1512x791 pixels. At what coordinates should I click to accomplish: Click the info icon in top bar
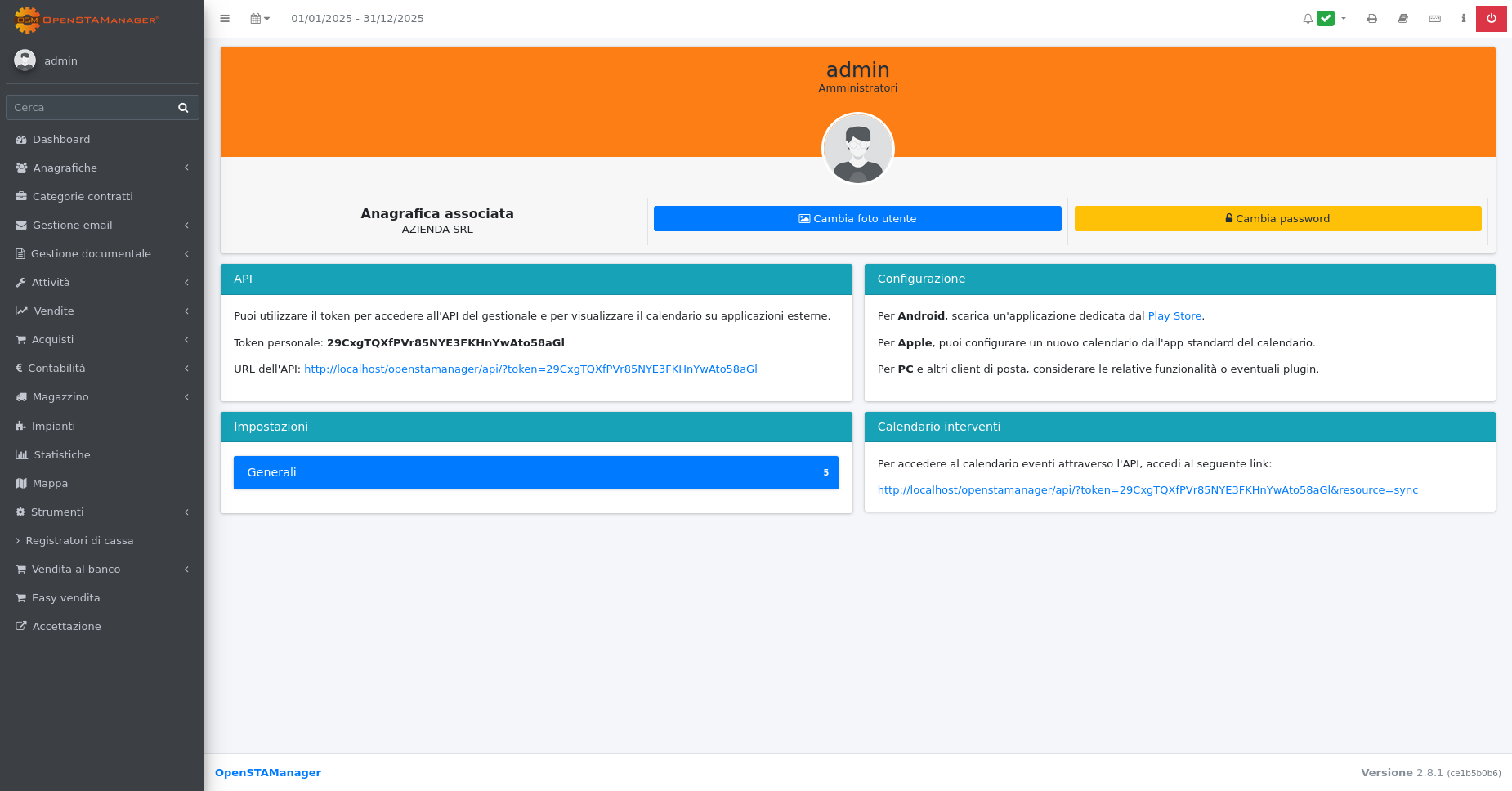1463,18
